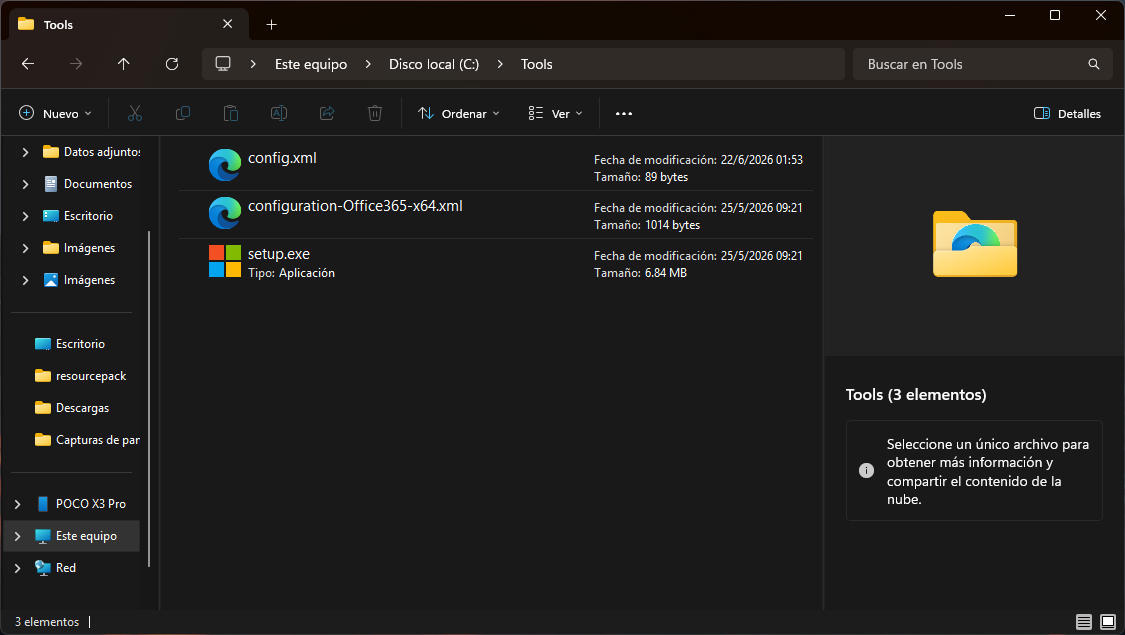Screen dimensions: 1125x635
Task: Click chevron after Disco local (C:) in breadcrumb
Action: [x=500, y=64]
